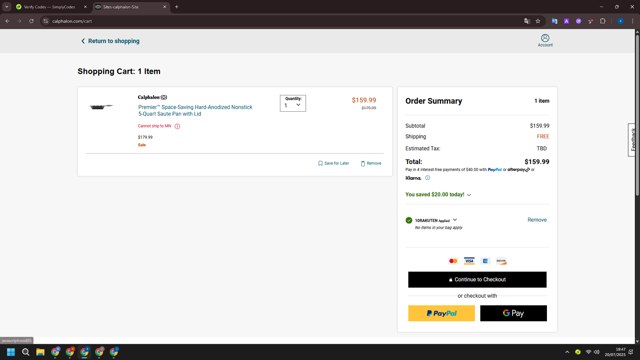Viewport: 640px width, 360px height.
Task: Open File Explorer from the taskbar
Action: (x=40, y=352)
